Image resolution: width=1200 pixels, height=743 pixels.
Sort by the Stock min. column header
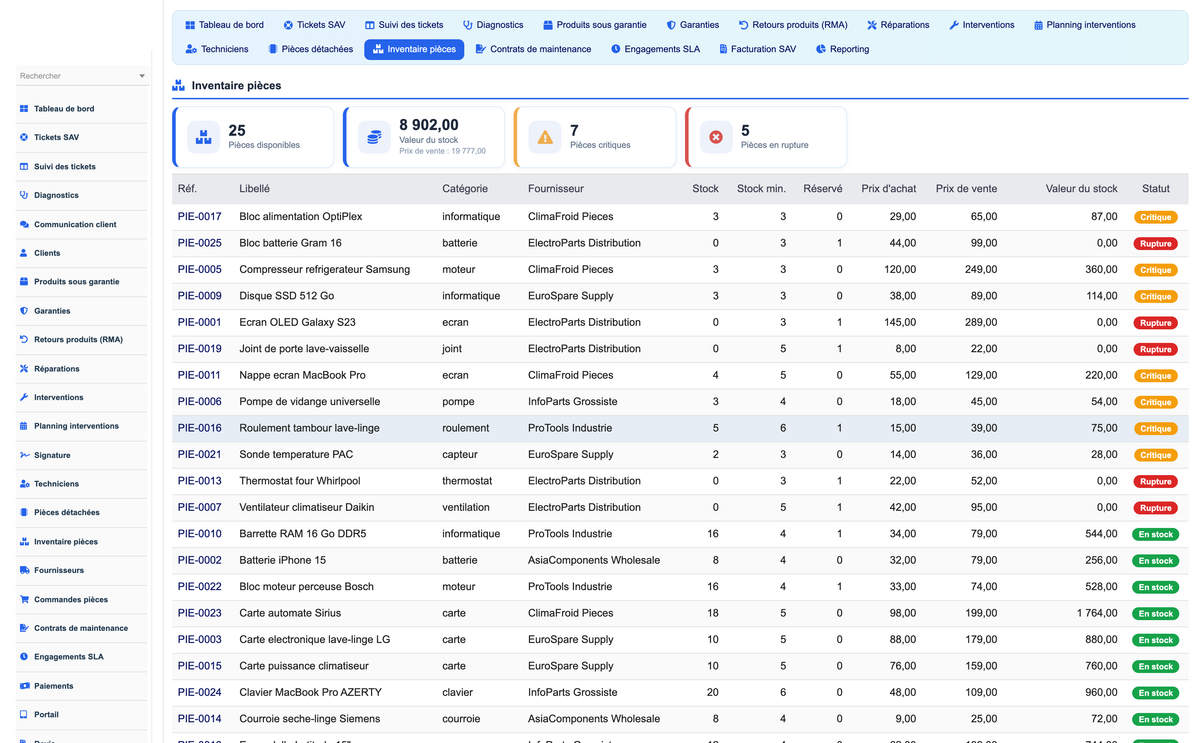tap(761, 189)
